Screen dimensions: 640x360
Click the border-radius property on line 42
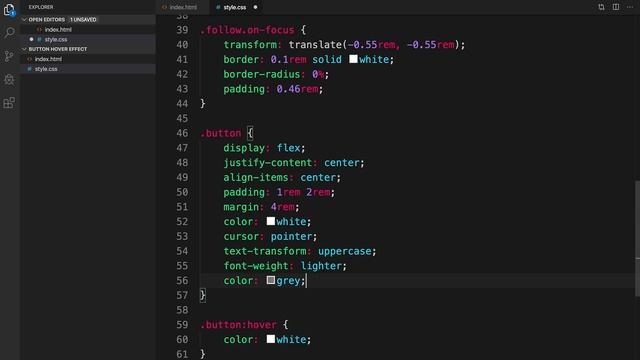tap(262, 74)
